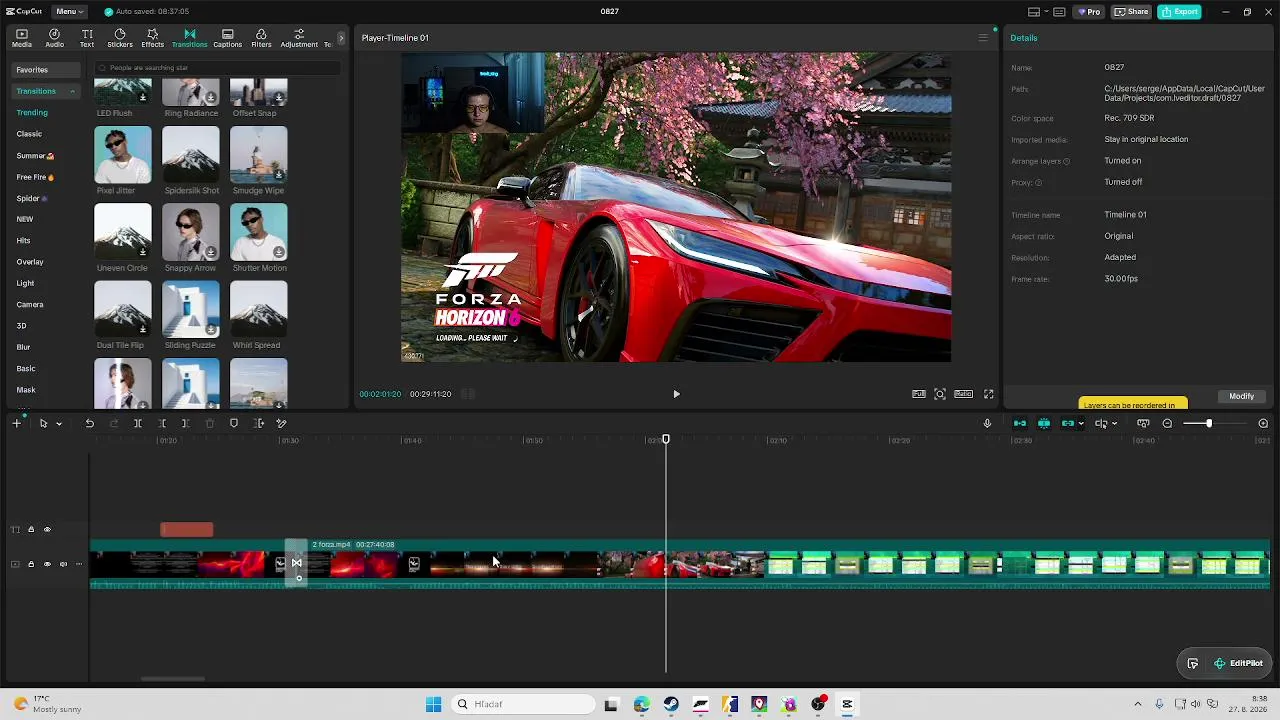1280x720 pixels.
Task: Open more options for the main video track
Action: coord(79,564)
